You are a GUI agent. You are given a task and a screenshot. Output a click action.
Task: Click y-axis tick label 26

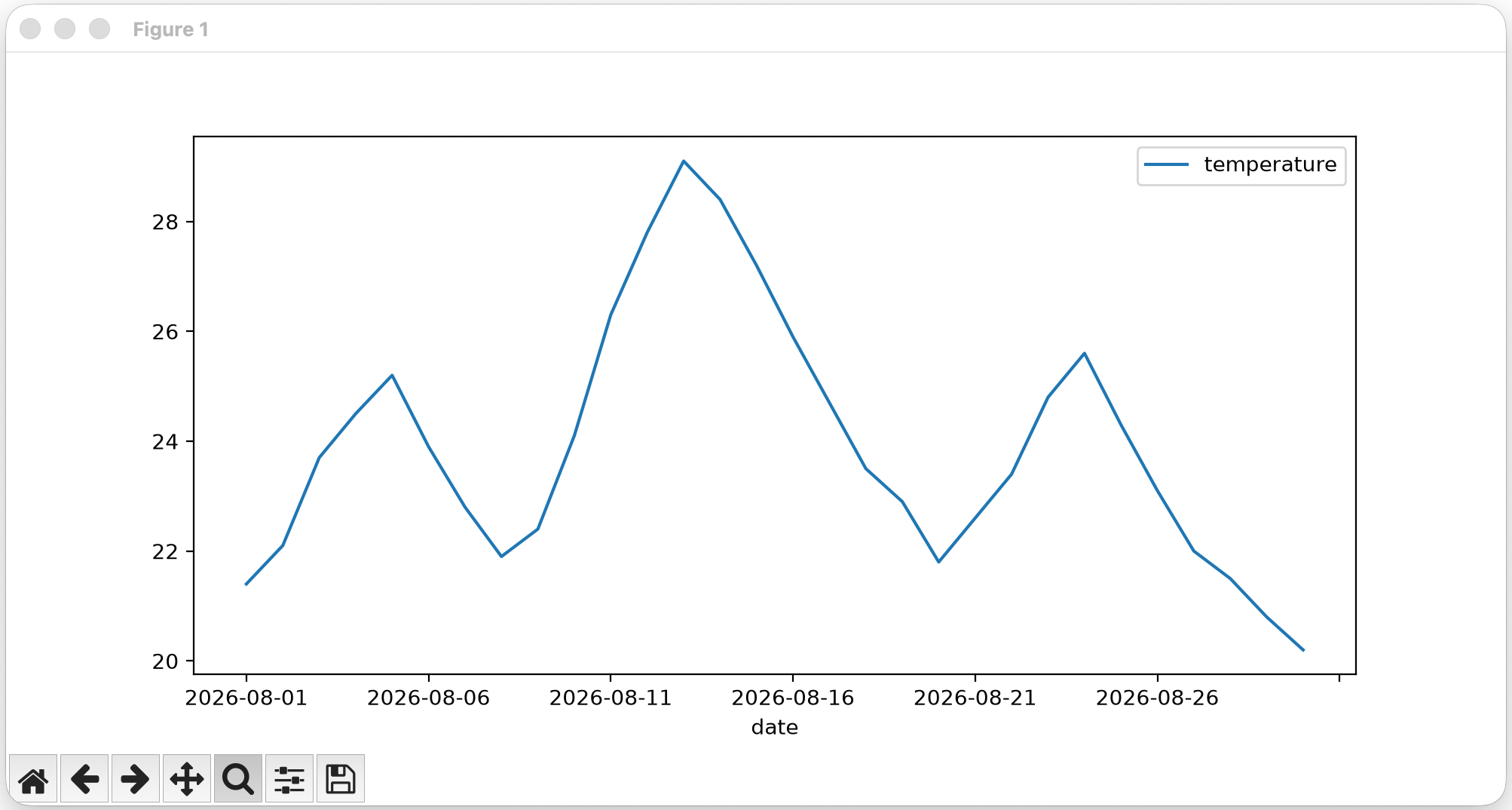165,332
